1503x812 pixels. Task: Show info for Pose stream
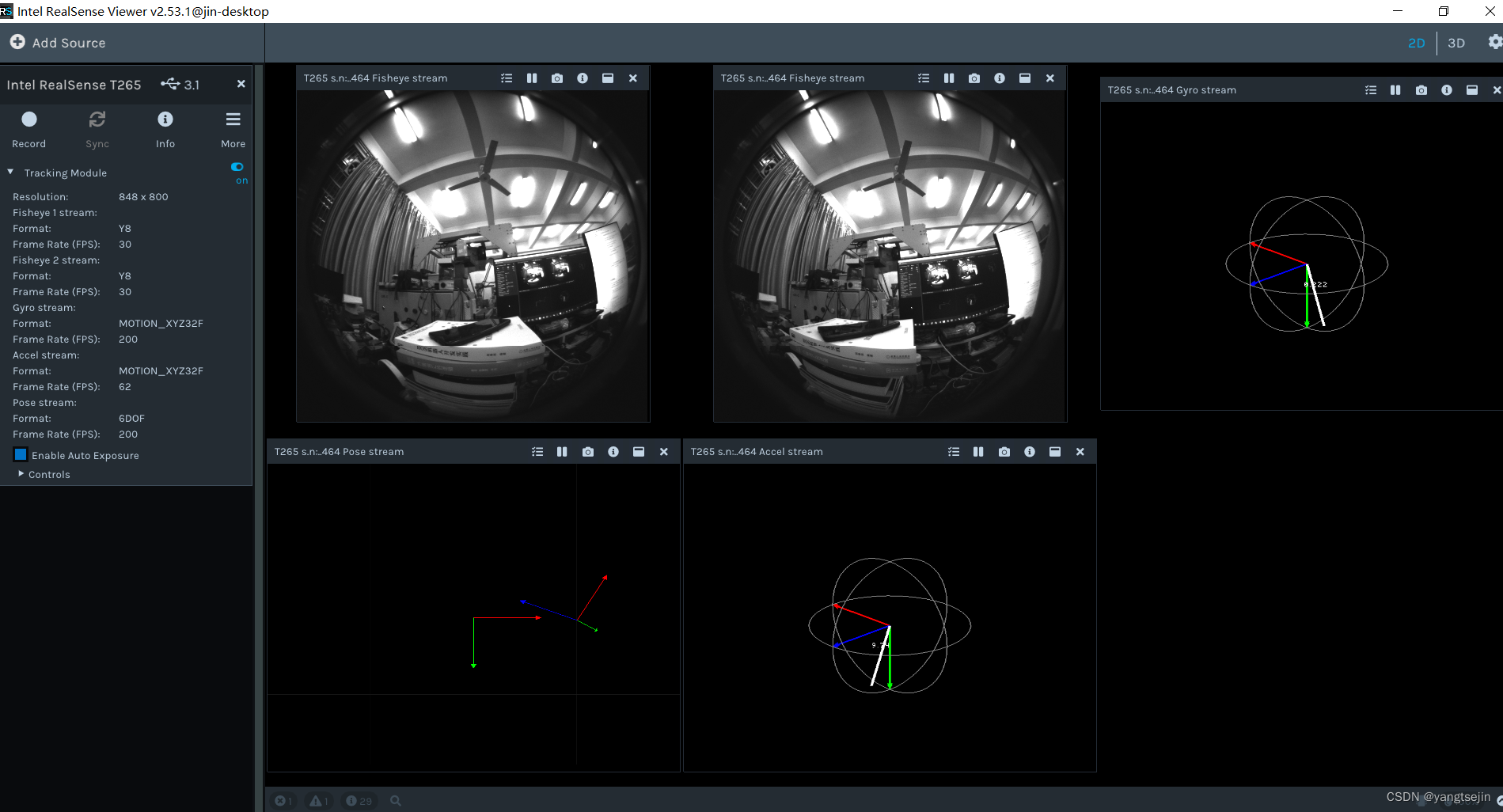pyautogui.click(x=613, y=452)
